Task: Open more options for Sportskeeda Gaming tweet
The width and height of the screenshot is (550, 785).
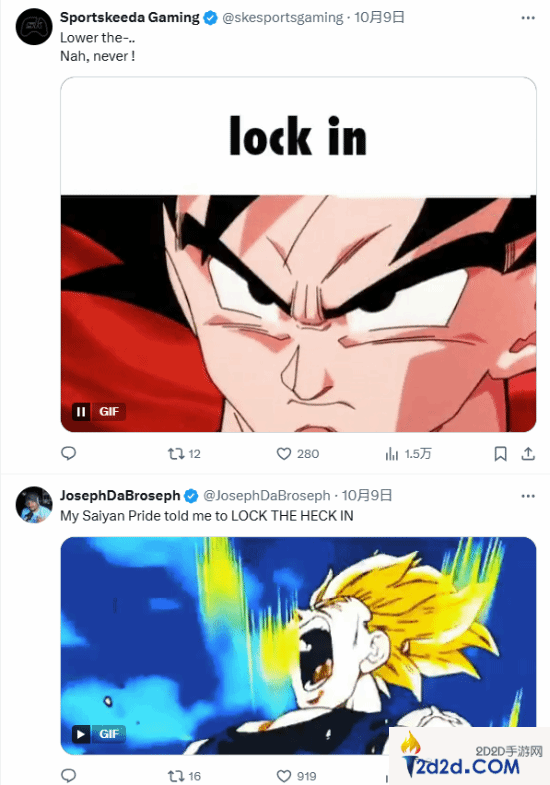Action: pyautogui.click(x=528, y=18)
